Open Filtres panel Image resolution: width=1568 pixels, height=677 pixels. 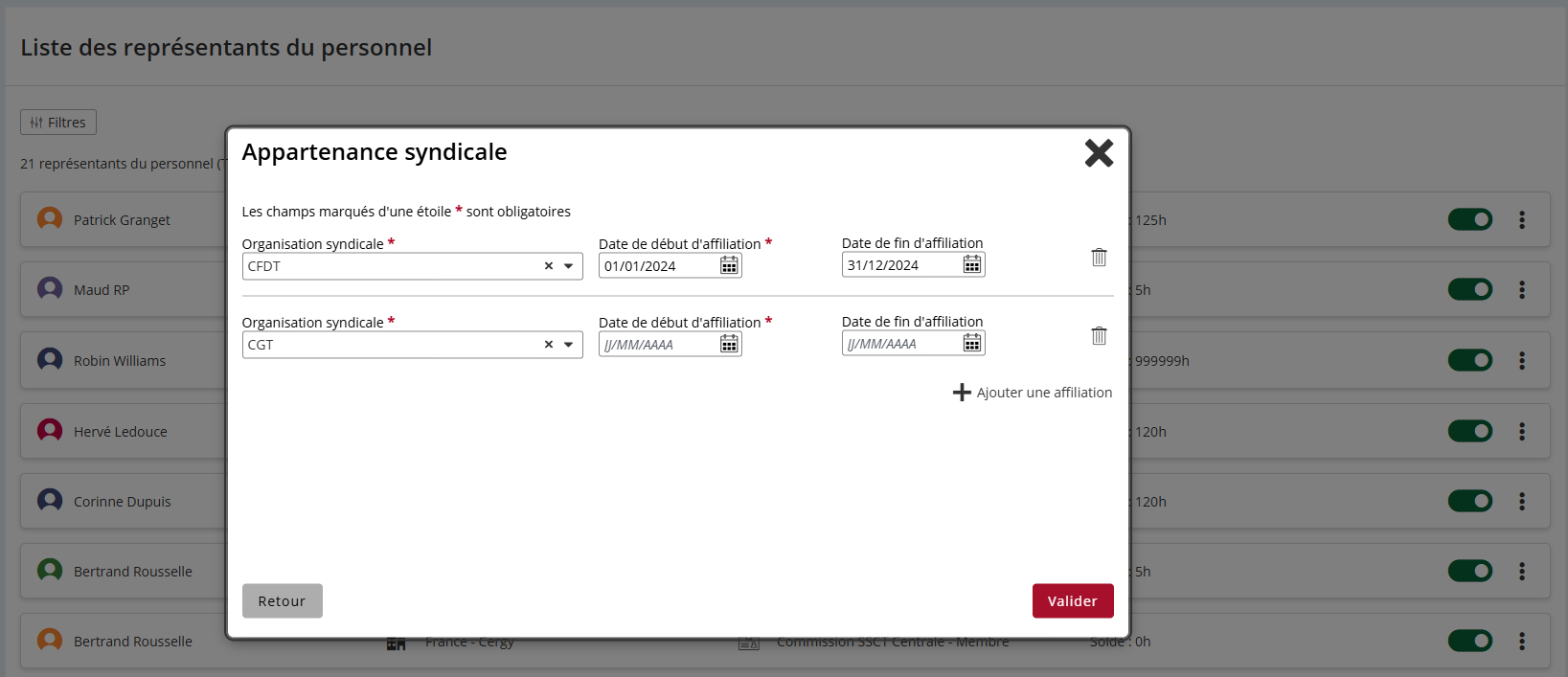58,123
